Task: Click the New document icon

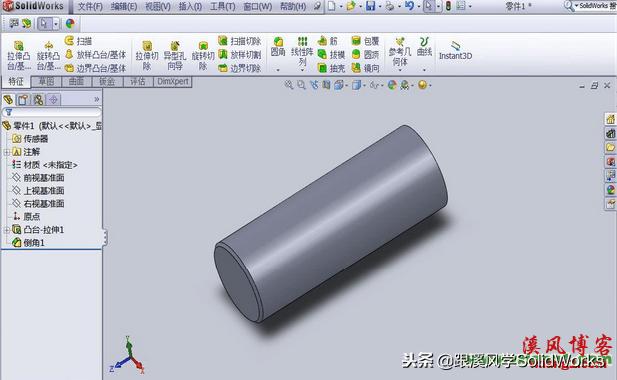Action: pyautogui.click(x=332, y=6)
